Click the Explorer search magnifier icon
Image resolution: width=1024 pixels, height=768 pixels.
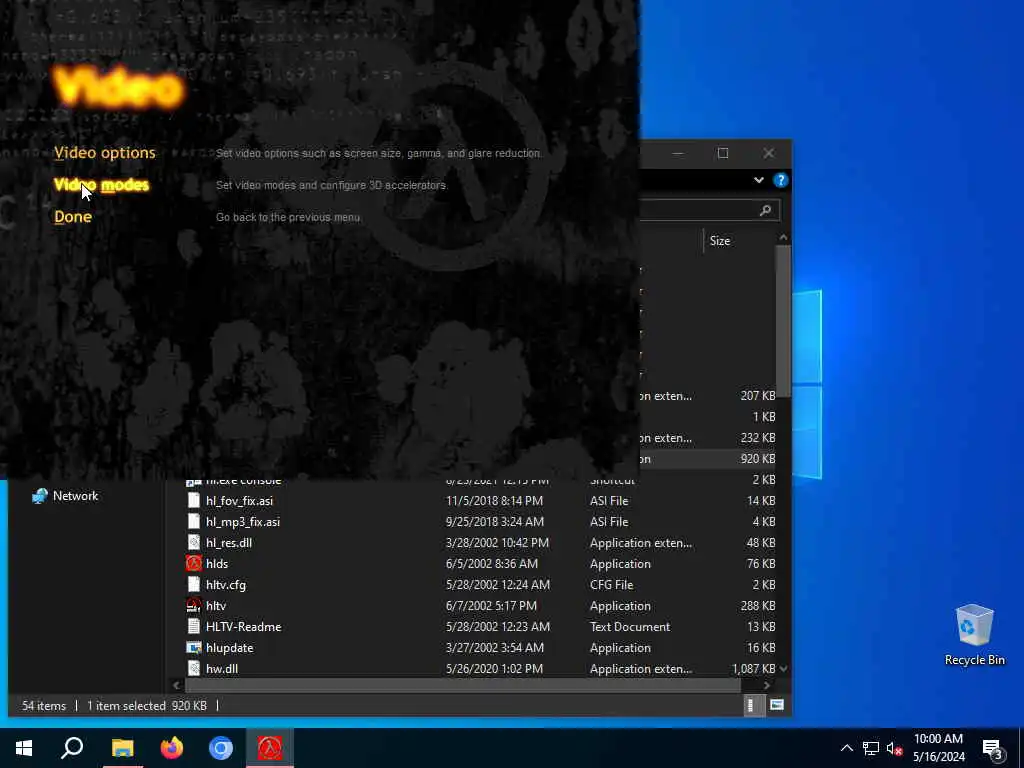[765, 210]
